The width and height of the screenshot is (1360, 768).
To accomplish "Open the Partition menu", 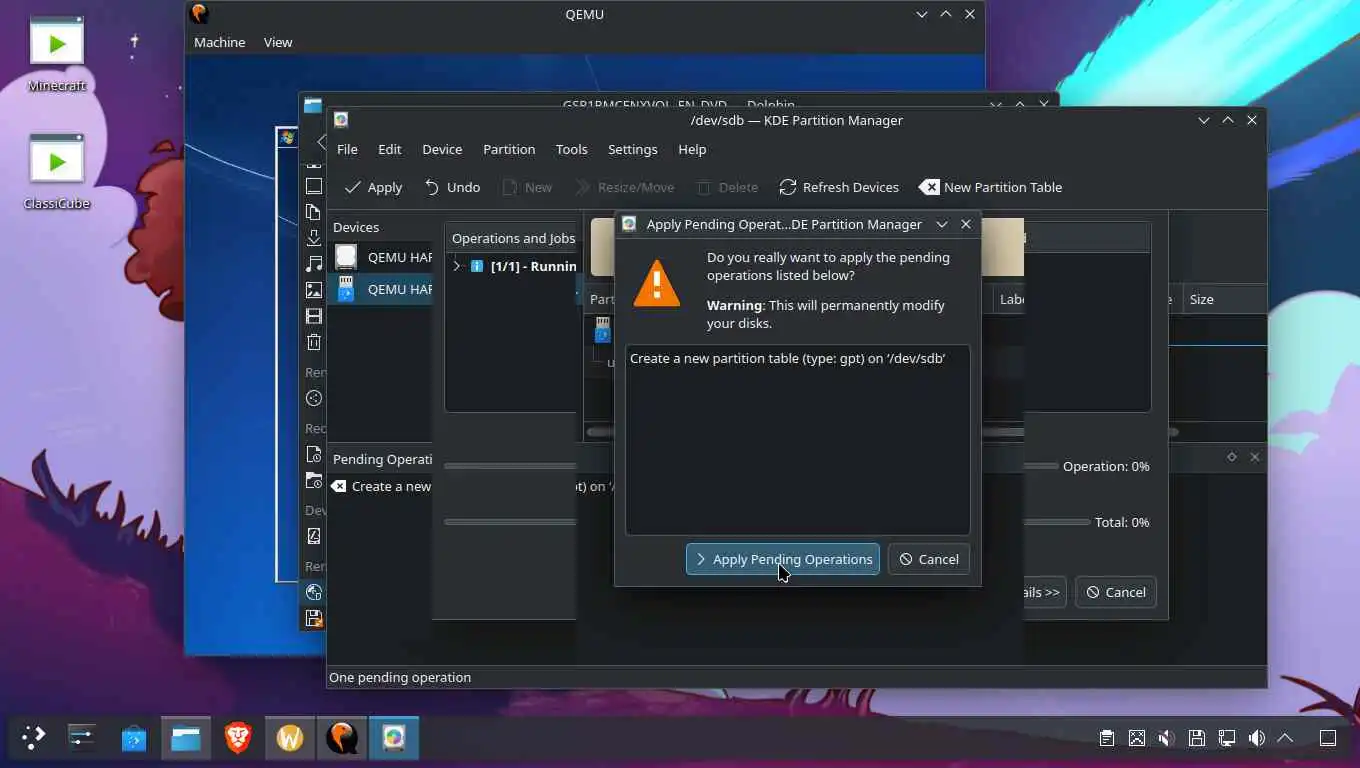I will [509, 149].
